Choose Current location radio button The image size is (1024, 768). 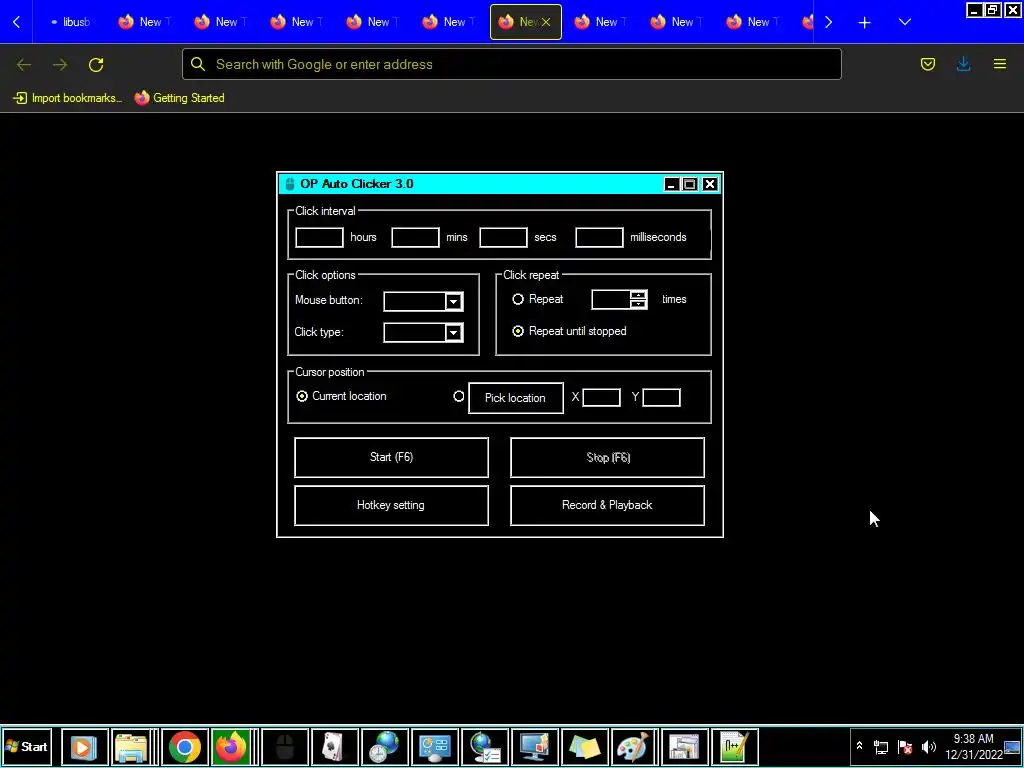(x=302, y=396)
